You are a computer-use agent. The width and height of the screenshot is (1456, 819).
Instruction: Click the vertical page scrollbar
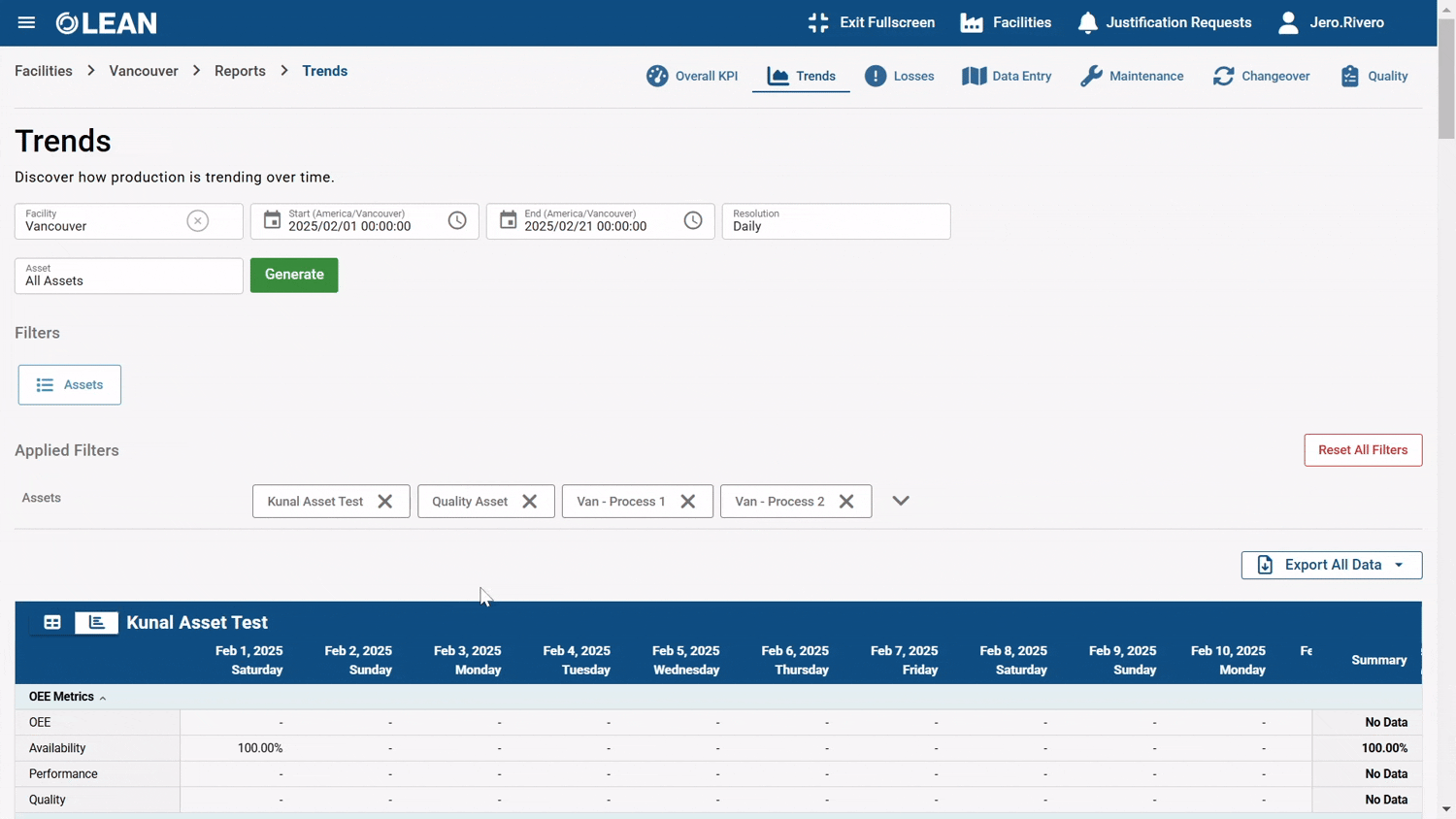pyautogui.click(x=1446, y=80)
